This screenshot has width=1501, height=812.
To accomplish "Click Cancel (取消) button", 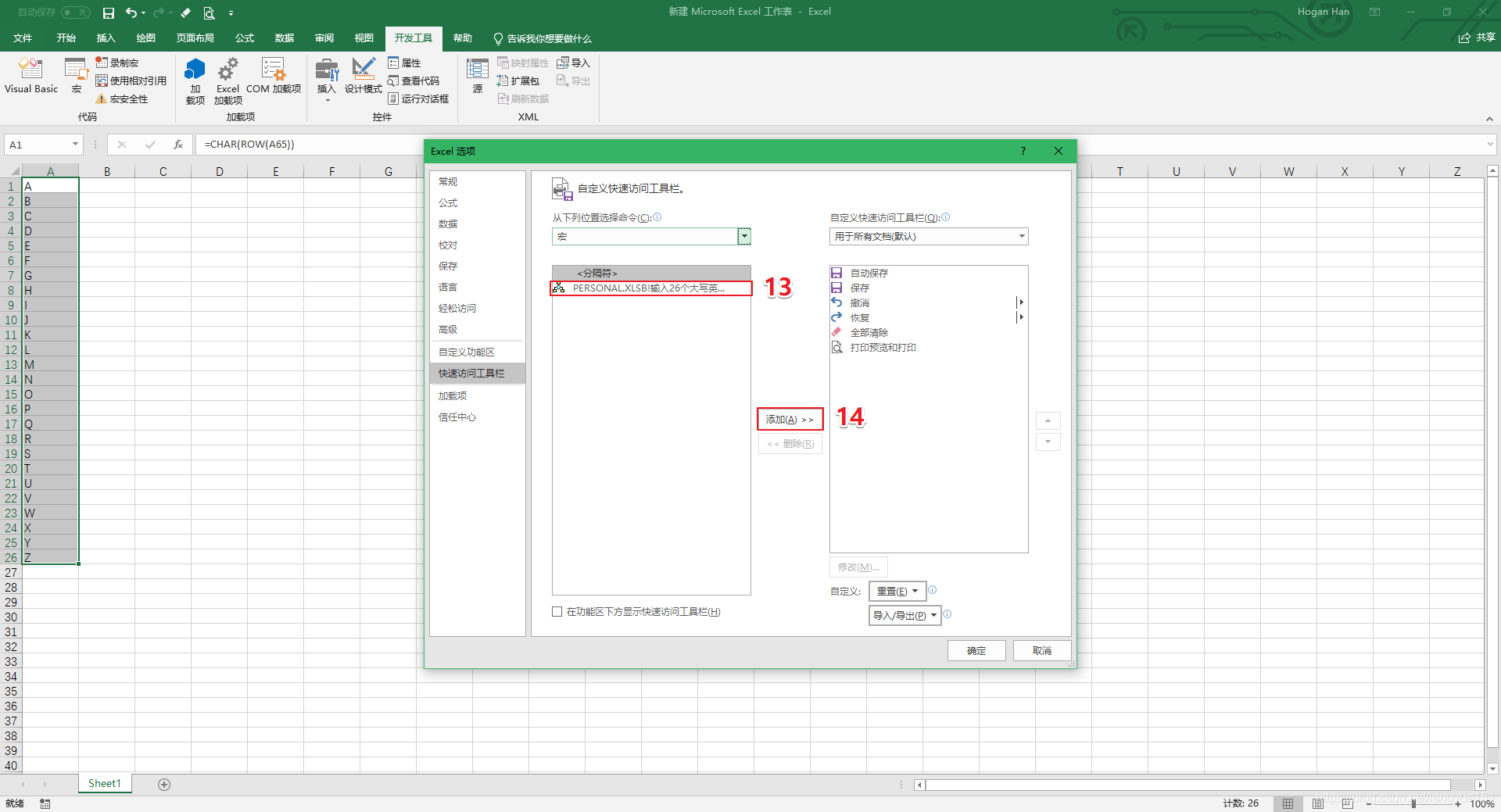I will point(1042,650).
